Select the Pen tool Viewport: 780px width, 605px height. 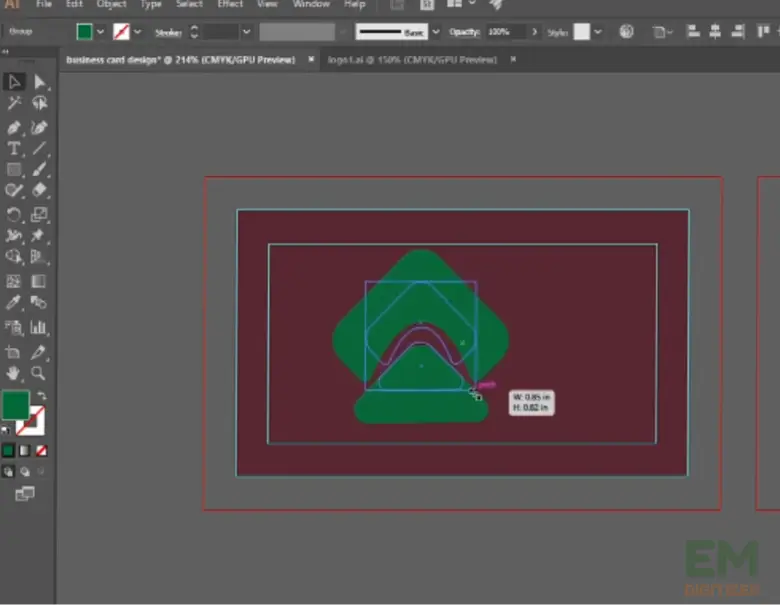point(14,127)
